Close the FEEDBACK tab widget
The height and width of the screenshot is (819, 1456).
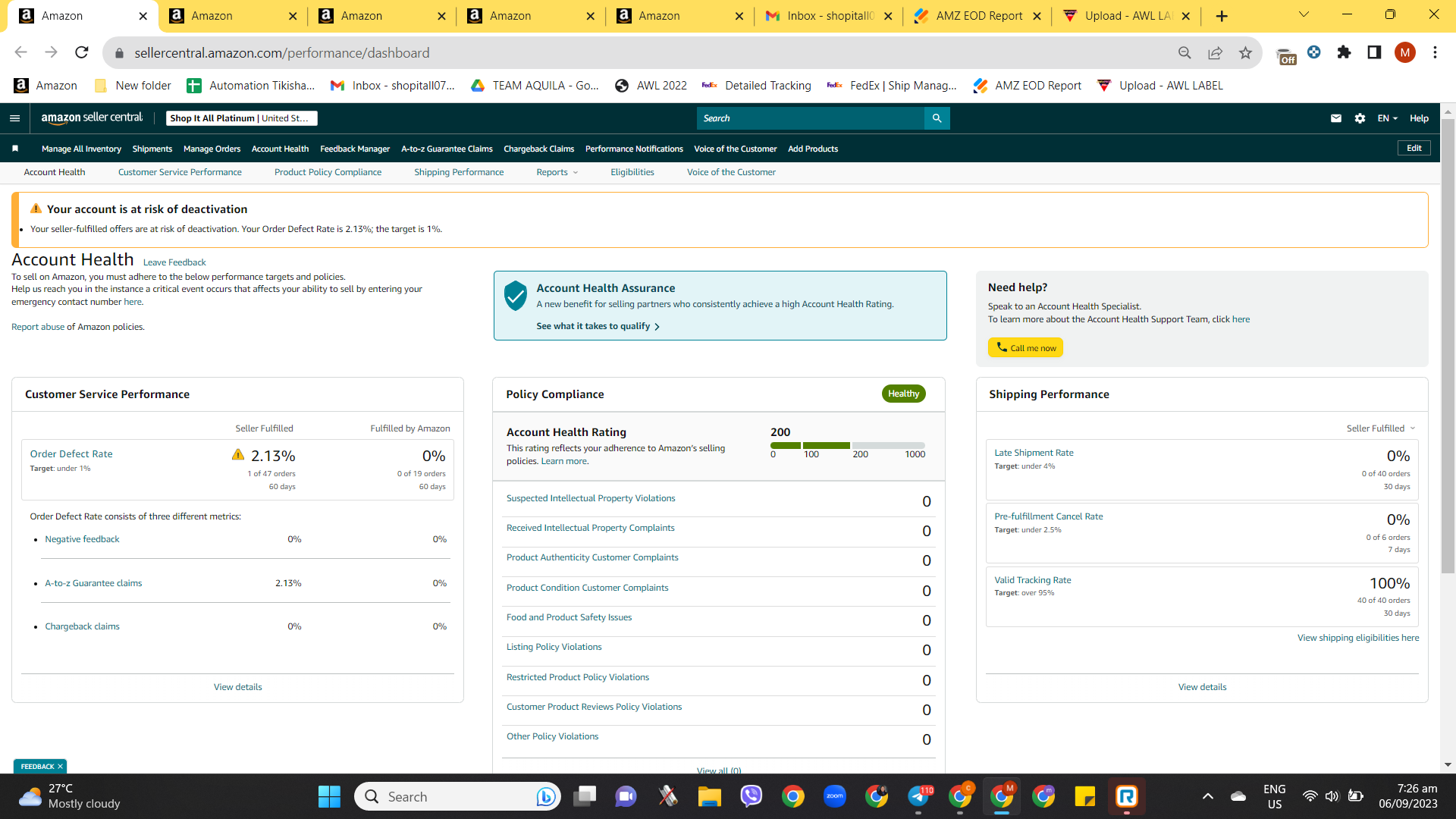tap(61, 767)
